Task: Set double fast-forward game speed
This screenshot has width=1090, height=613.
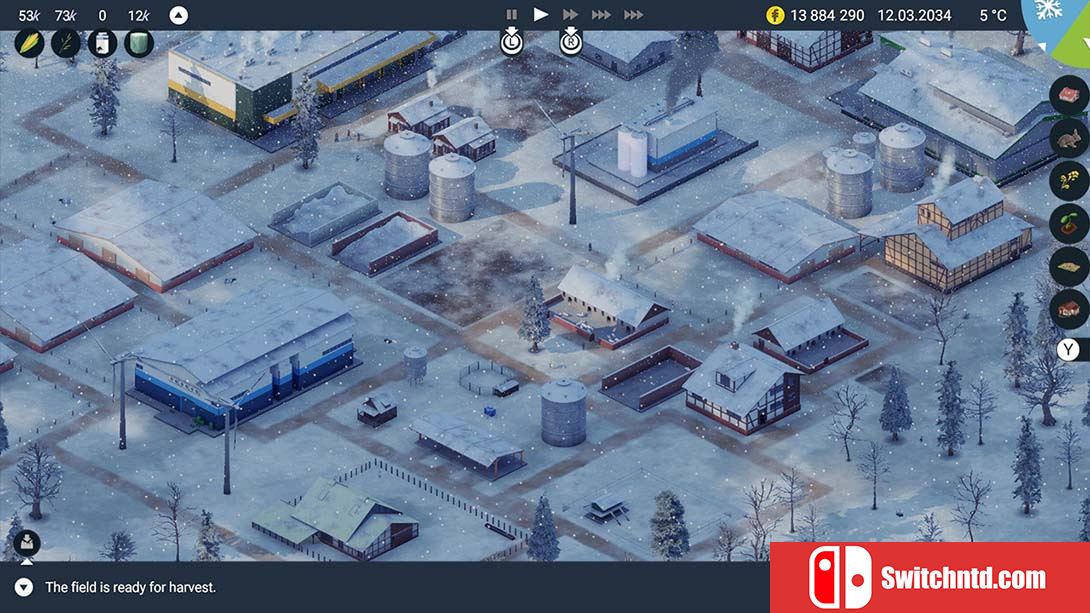Action: click(571, 15)
